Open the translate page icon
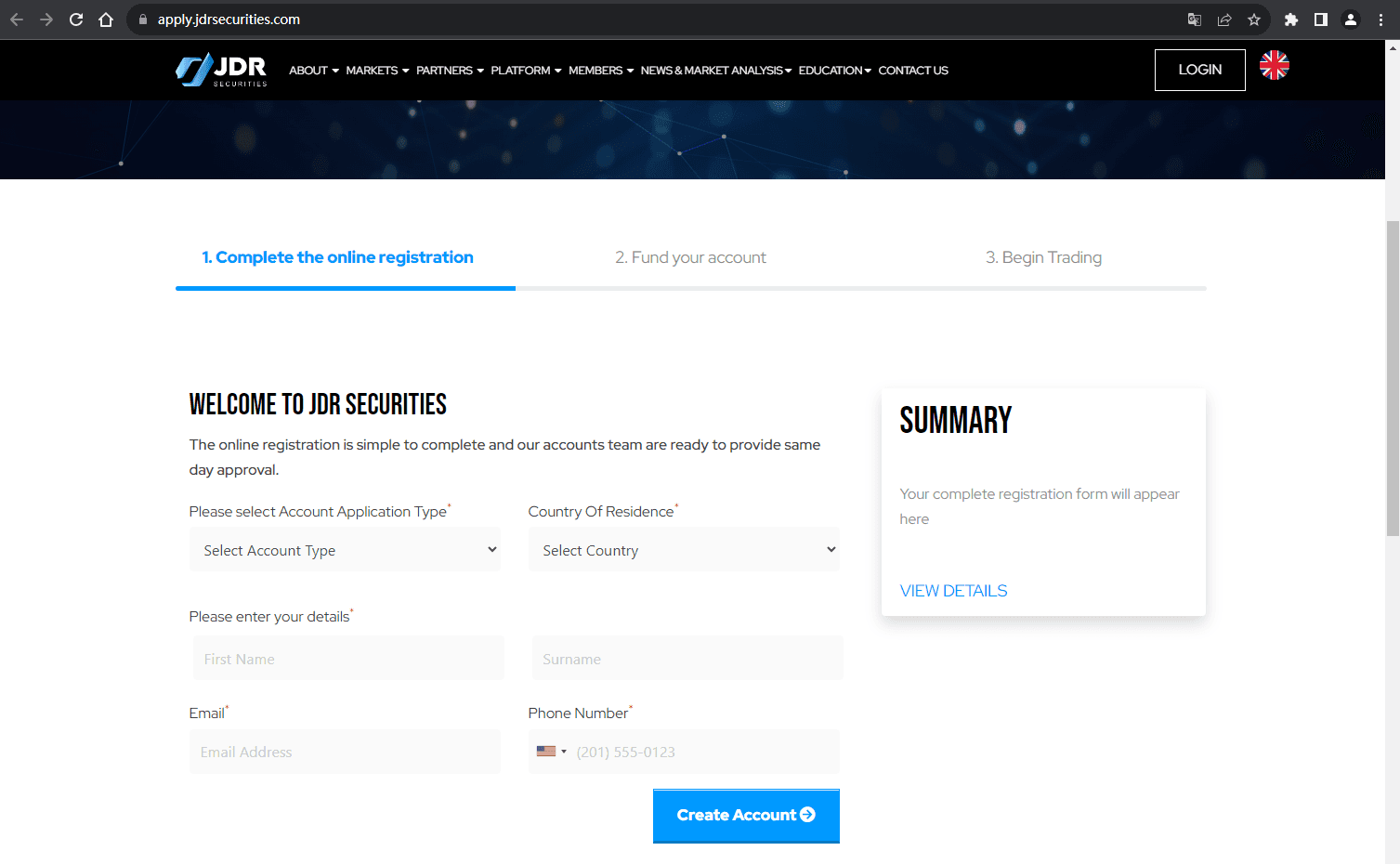 pos(1195,20)
